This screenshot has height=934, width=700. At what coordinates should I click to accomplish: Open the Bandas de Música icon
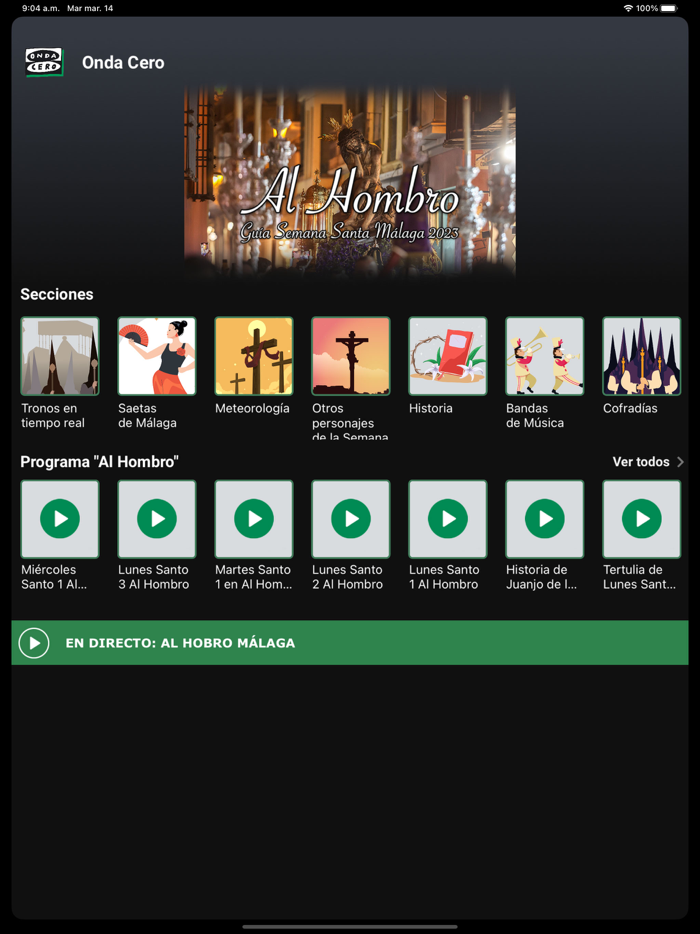point(545,356)
